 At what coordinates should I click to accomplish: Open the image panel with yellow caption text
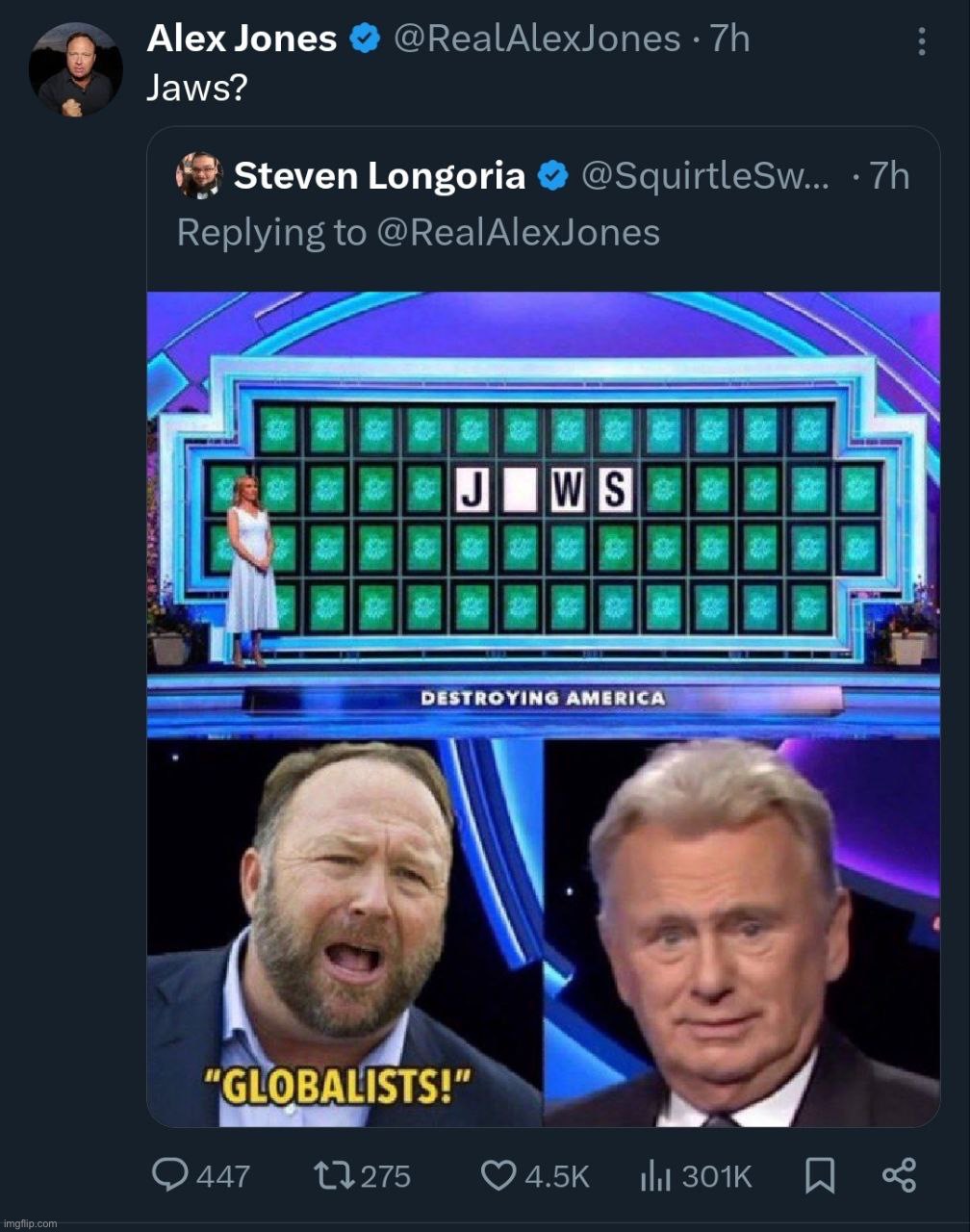(345, 932)
